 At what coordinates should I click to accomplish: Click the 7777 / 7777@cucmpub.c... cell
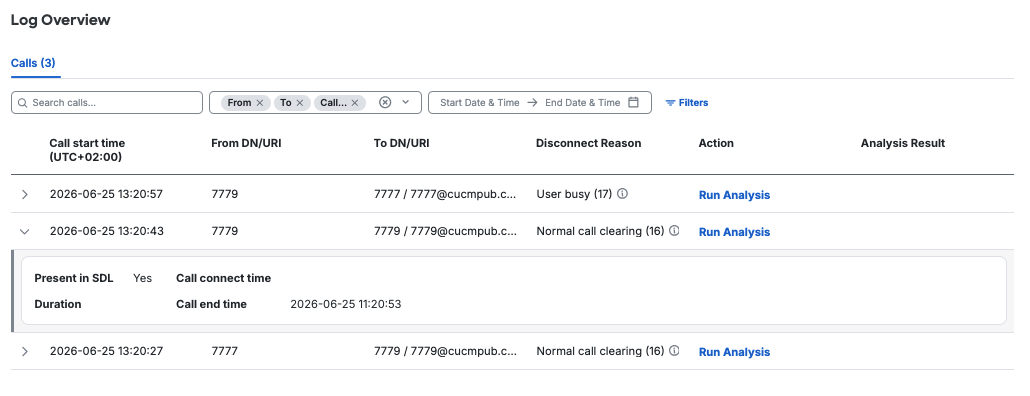[445, 194]
